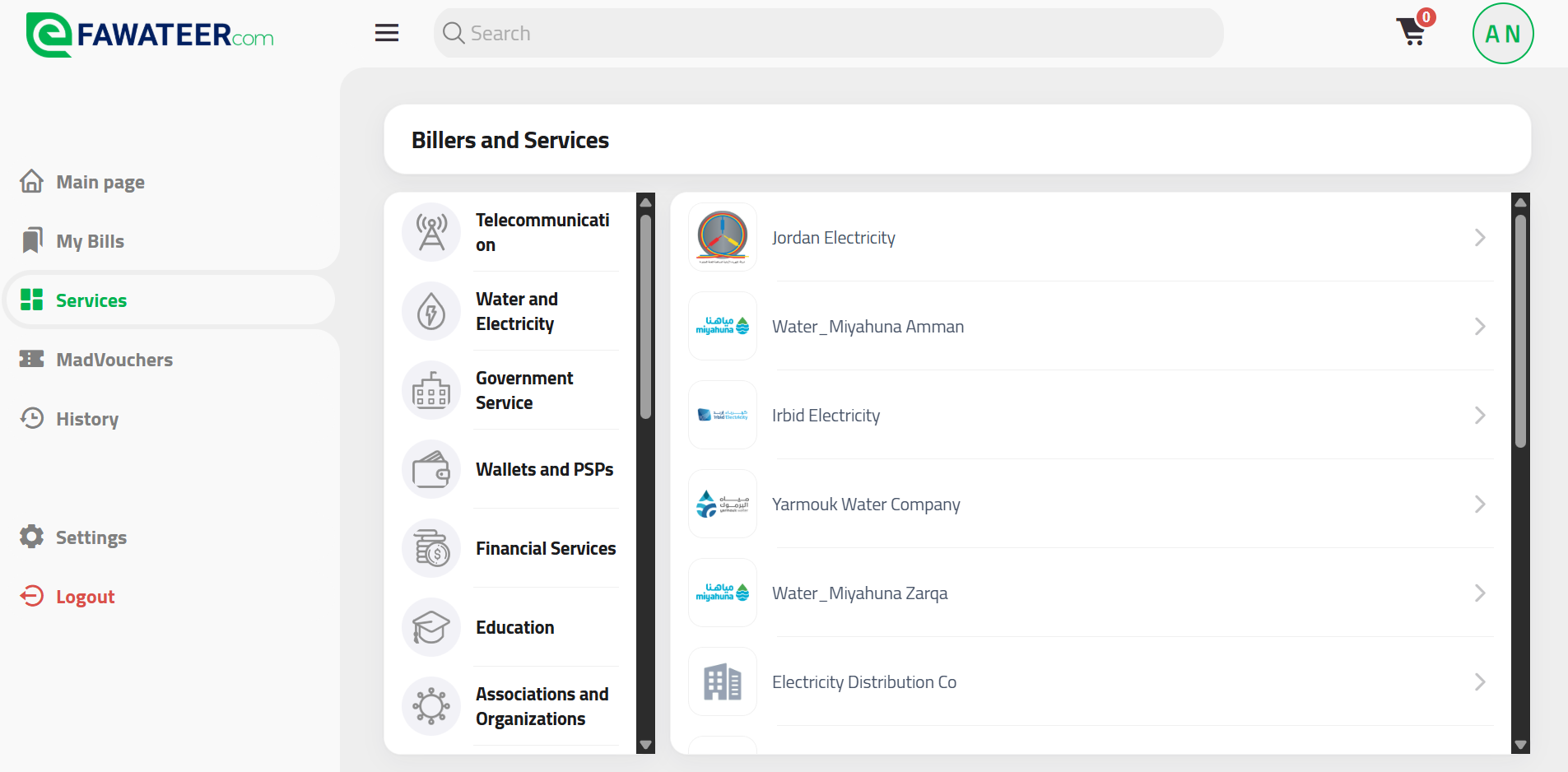This screenshot has height=772, width=1568.
Task: Click the Irbid Electricity logo
Action: pyautogui.click(x=723, y=415)
